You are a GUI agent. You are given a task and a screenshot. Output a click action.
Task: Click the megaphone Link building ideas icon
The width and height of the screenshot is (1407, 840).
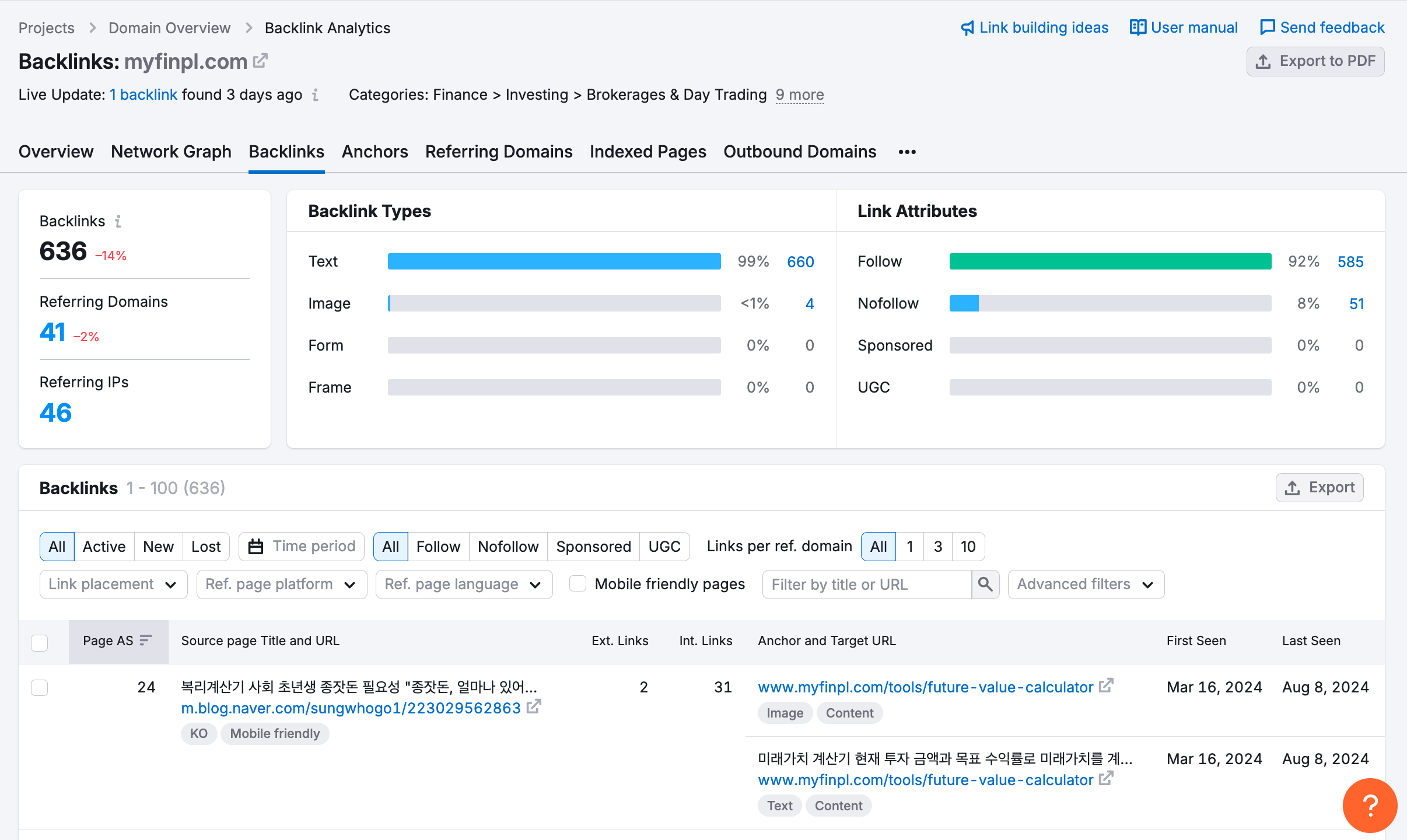pos(968,28)
